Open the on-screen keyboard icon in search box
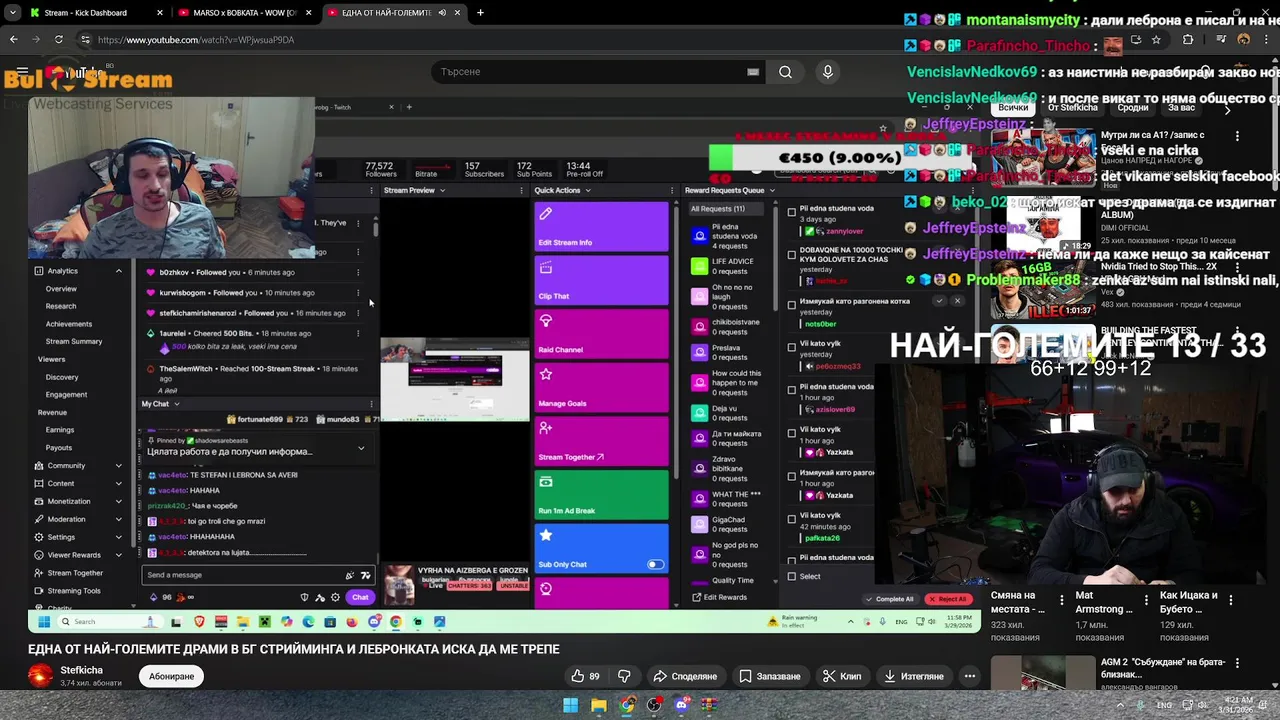Screen dimensions: 1280x720 (753, 72)
